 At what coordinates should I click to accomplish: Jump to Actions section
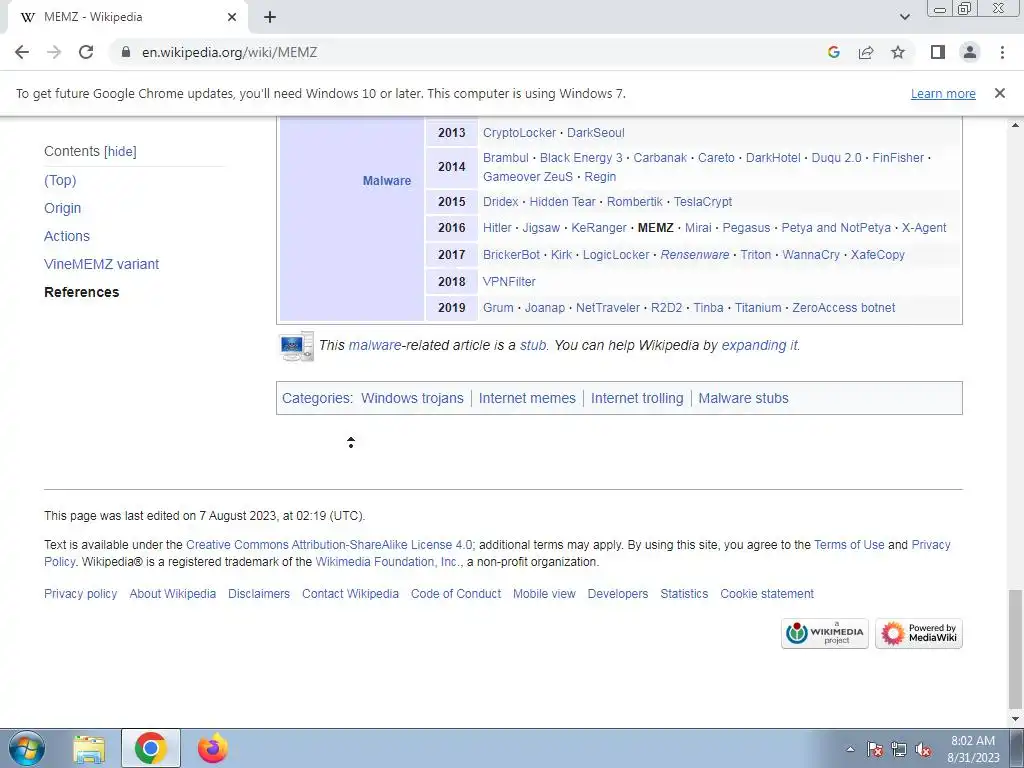click(x=67, y=236)
